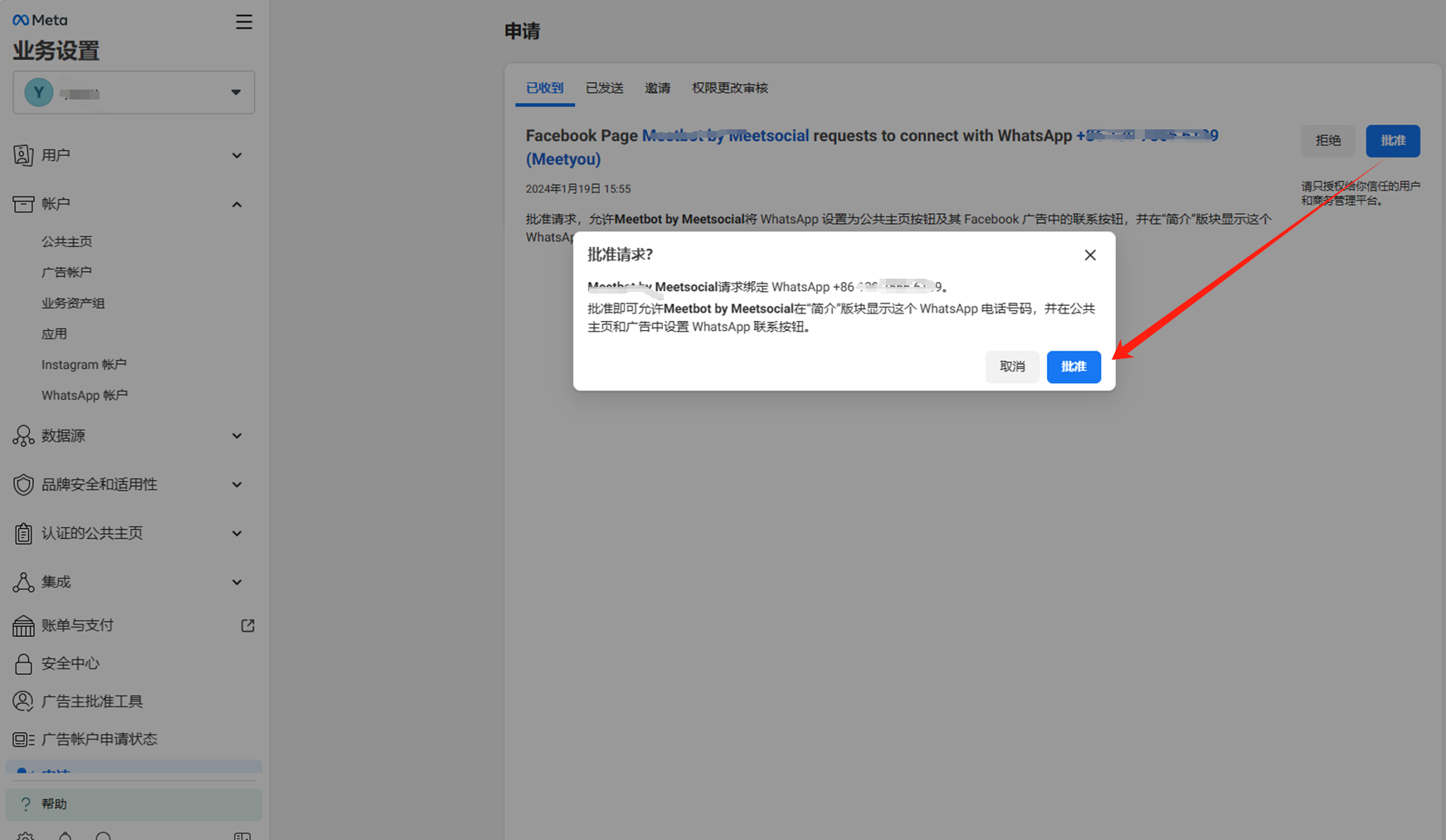Collapse the 帐户 section chevron
This screenshot has width=1446, height=840.
237,204
